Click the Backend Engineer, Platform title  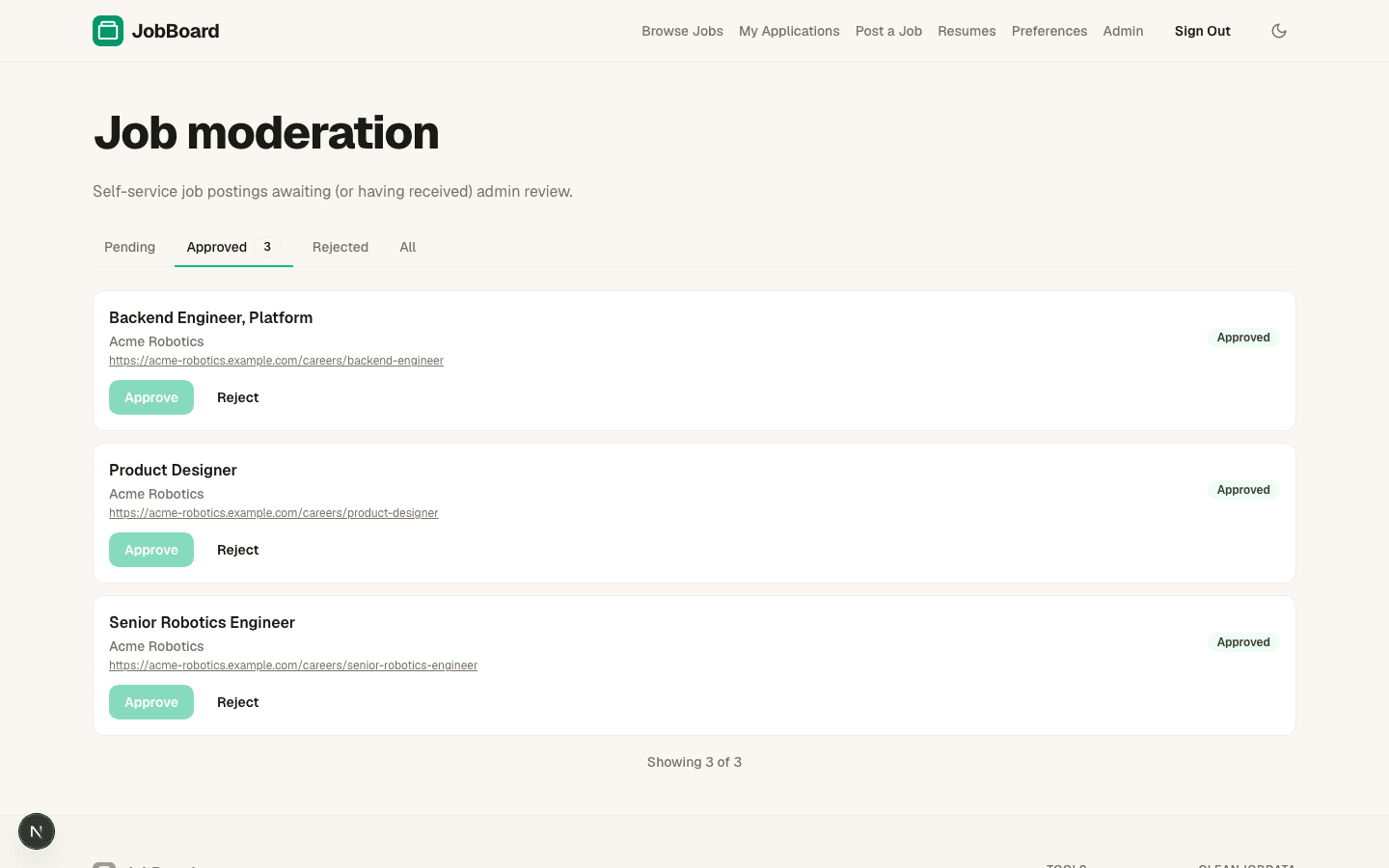coord(210,317)
